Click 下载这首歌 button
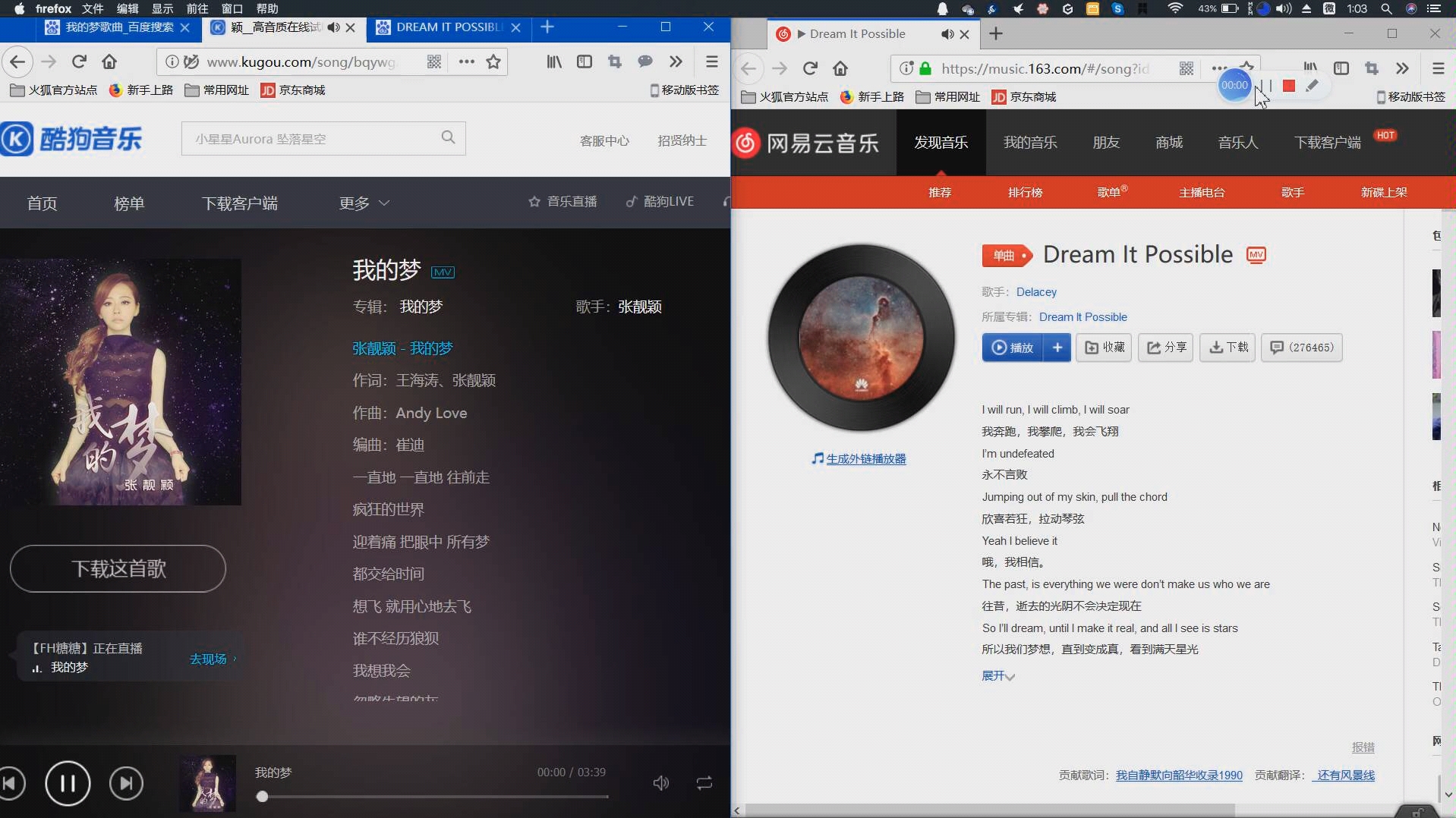The height and width of the screenshot is (818, 1456). click(x=118, y=568)
